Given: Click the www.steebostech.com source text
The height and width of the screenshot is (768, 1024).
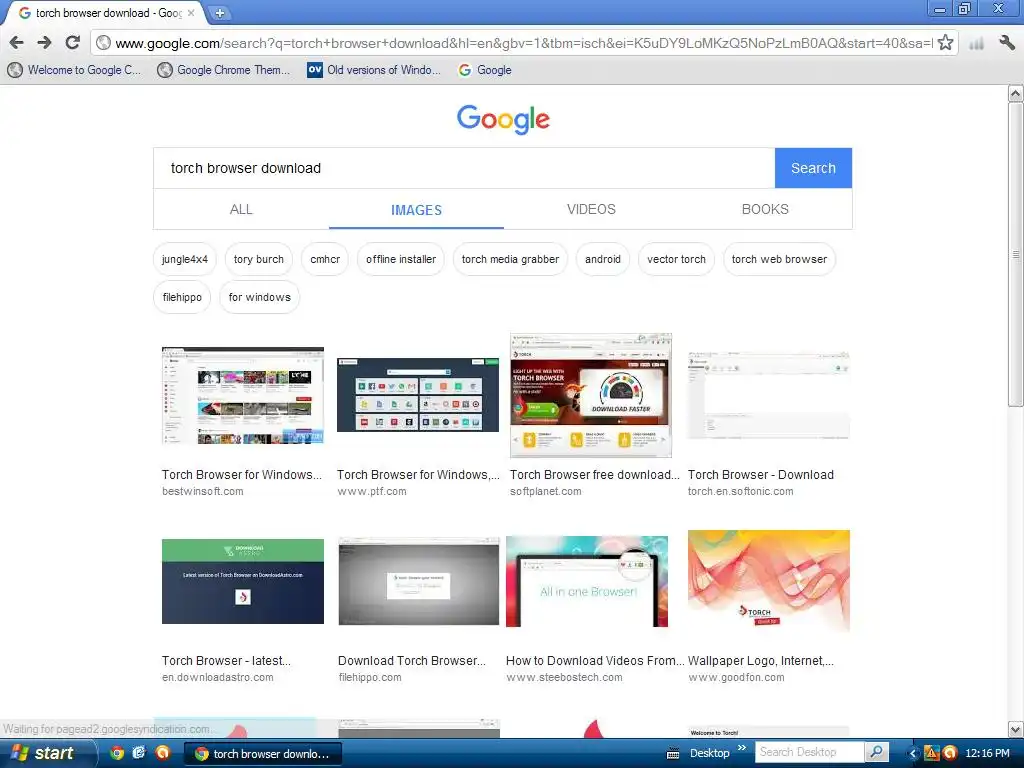Looking at the screenshot, I should click(564, 677).
